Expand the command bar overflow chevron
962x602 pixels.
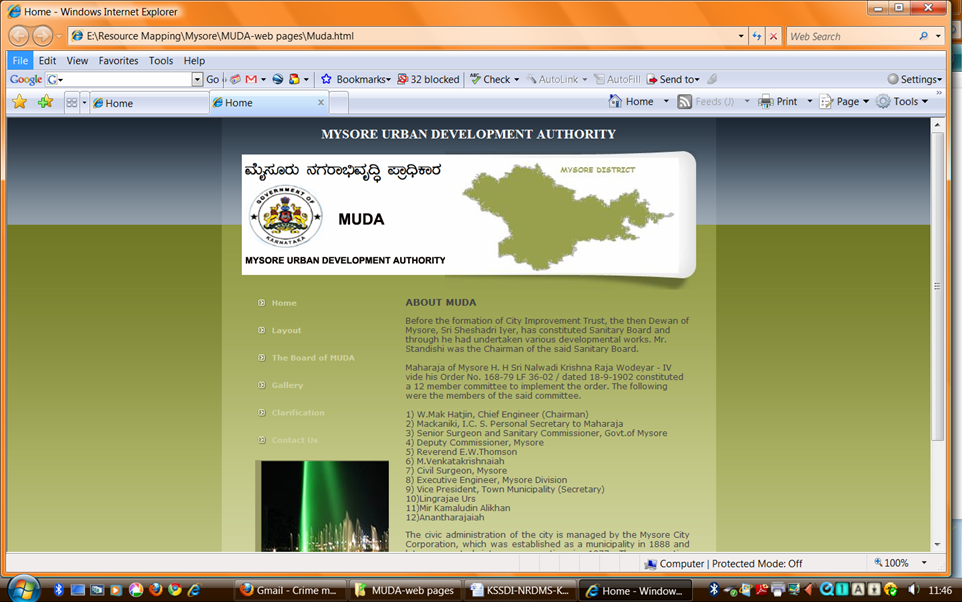pyautogui.click(x=939, y=93)
